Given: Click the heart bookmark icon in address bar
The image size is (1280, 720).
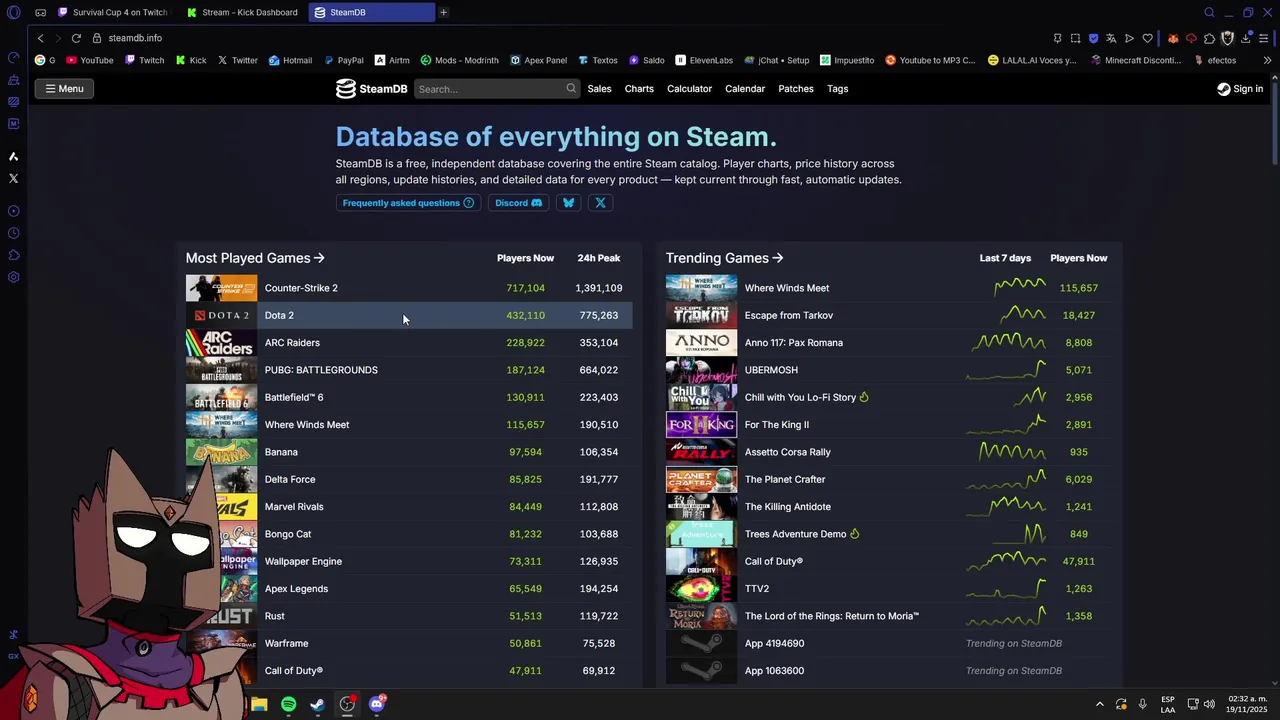Looking at the screenshot, I should [1148, 38].
